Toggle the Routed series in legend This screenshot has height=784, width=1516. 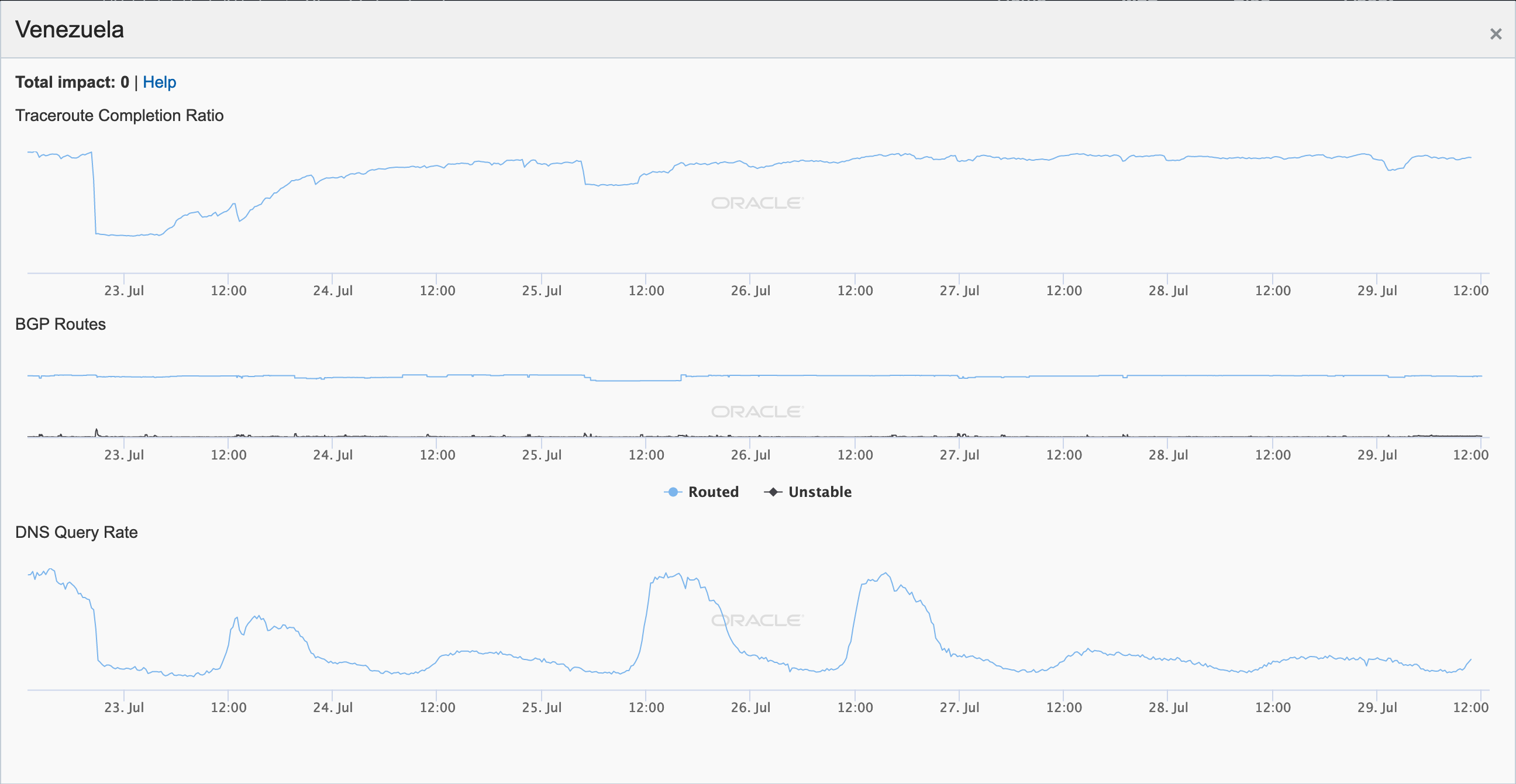coord(713,492)
